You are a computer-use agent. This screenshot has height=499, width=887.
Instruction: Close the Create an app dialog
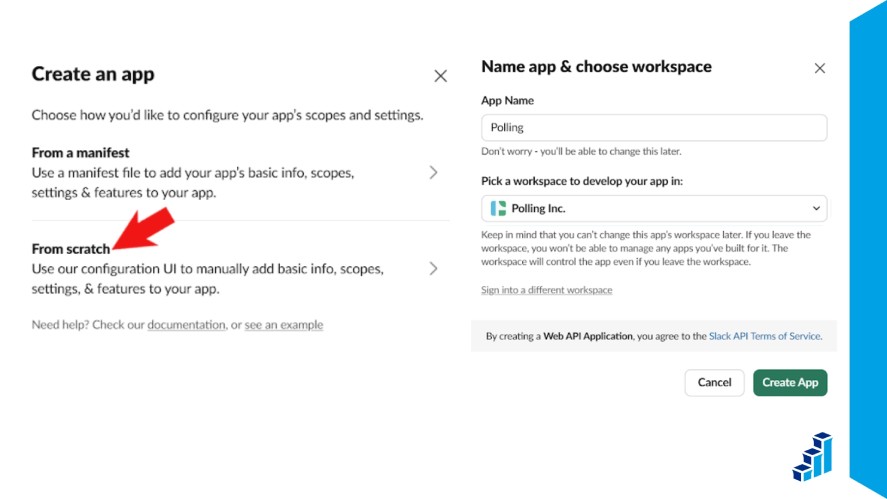click(x=440, y=76)
